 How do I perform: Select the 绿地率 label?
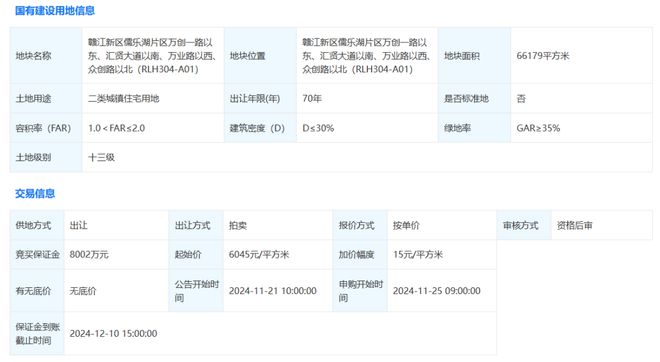click(457, 128)
